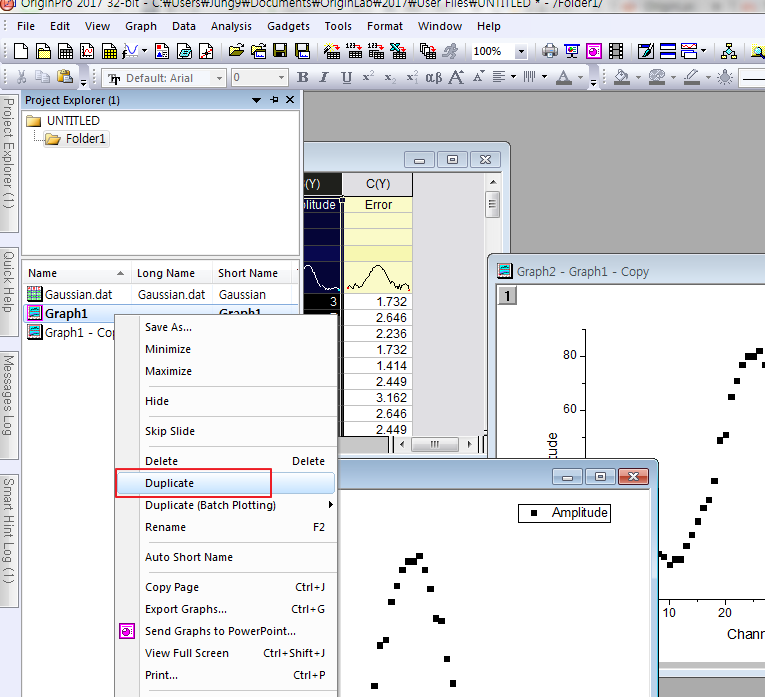Open the Line/Border Color dropdown arrow
Viewport: 765px width, 697px height.
point(708,77)
